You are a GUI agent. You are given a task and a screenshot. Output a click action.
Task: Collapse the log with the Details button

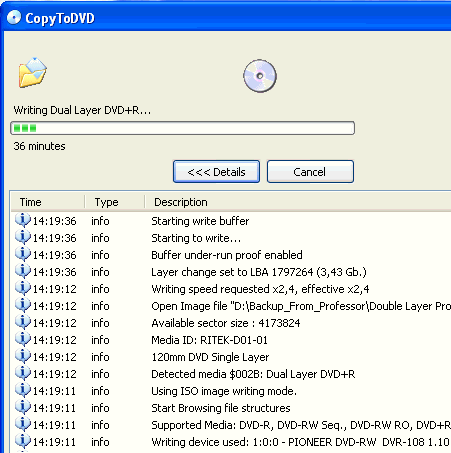click(x=216, y=172)
